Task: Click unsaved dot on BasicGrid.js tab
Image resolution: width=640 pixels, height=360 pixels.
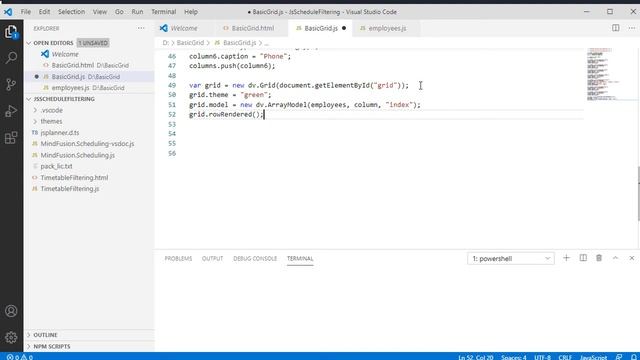Action: [344, 28]
